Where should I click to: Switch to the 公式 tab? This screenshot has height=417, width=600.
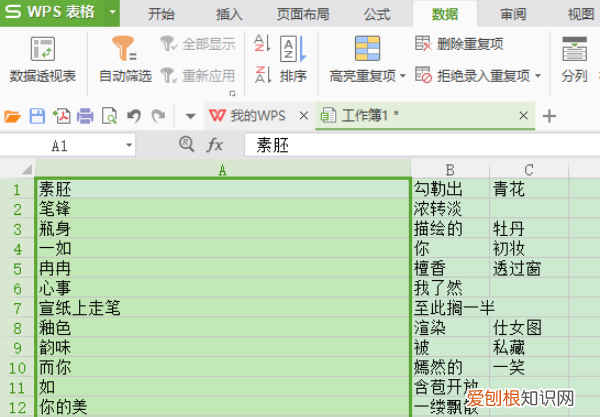tap(377, 15)
